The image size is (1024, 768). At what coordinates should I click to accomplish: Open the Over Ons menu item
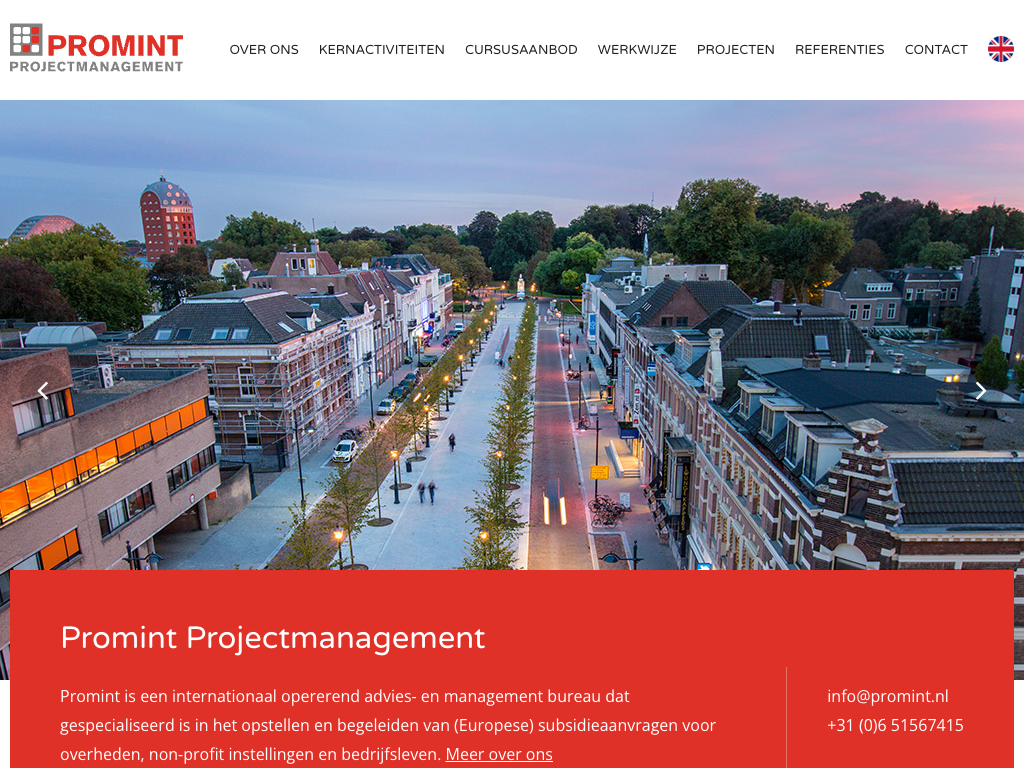[x=264, y=50]
